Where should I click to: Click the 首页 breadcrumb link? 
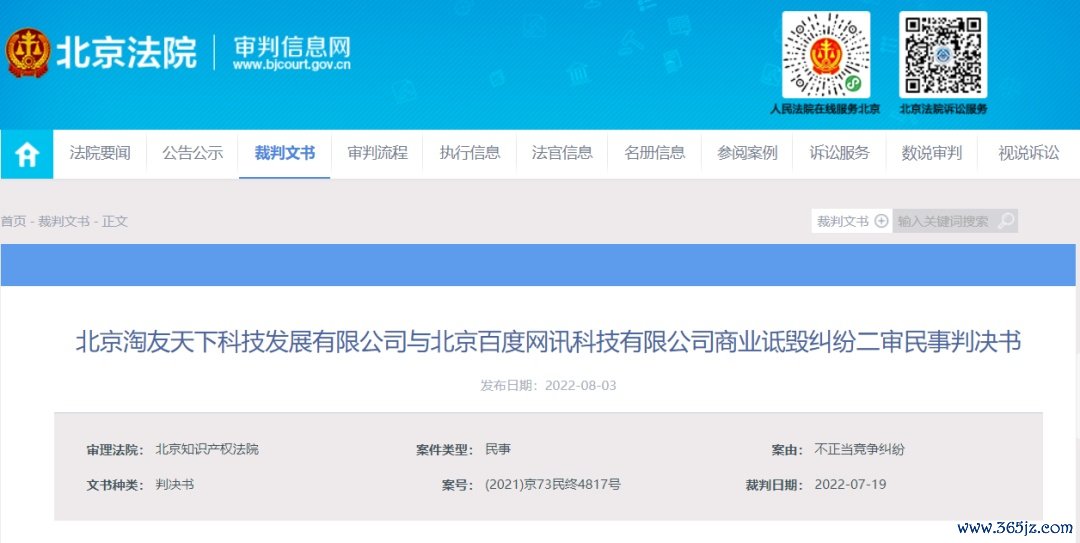coord(13,221)
